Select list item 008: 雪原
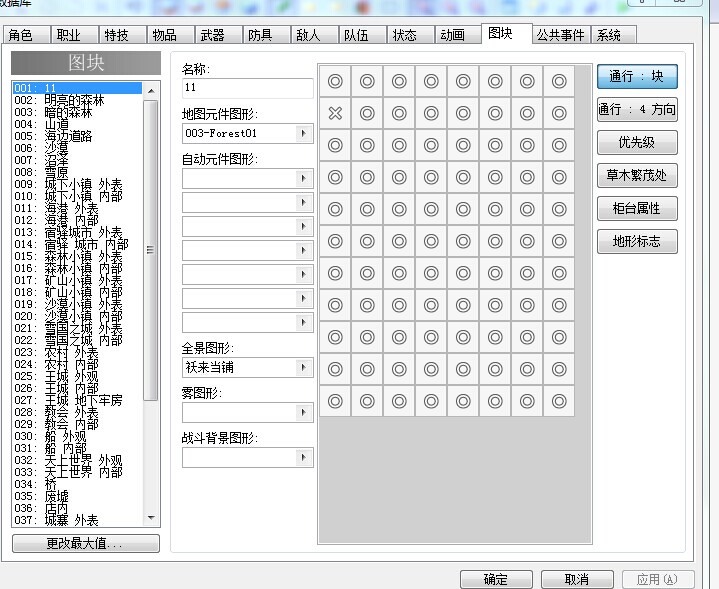 (77, 172)
